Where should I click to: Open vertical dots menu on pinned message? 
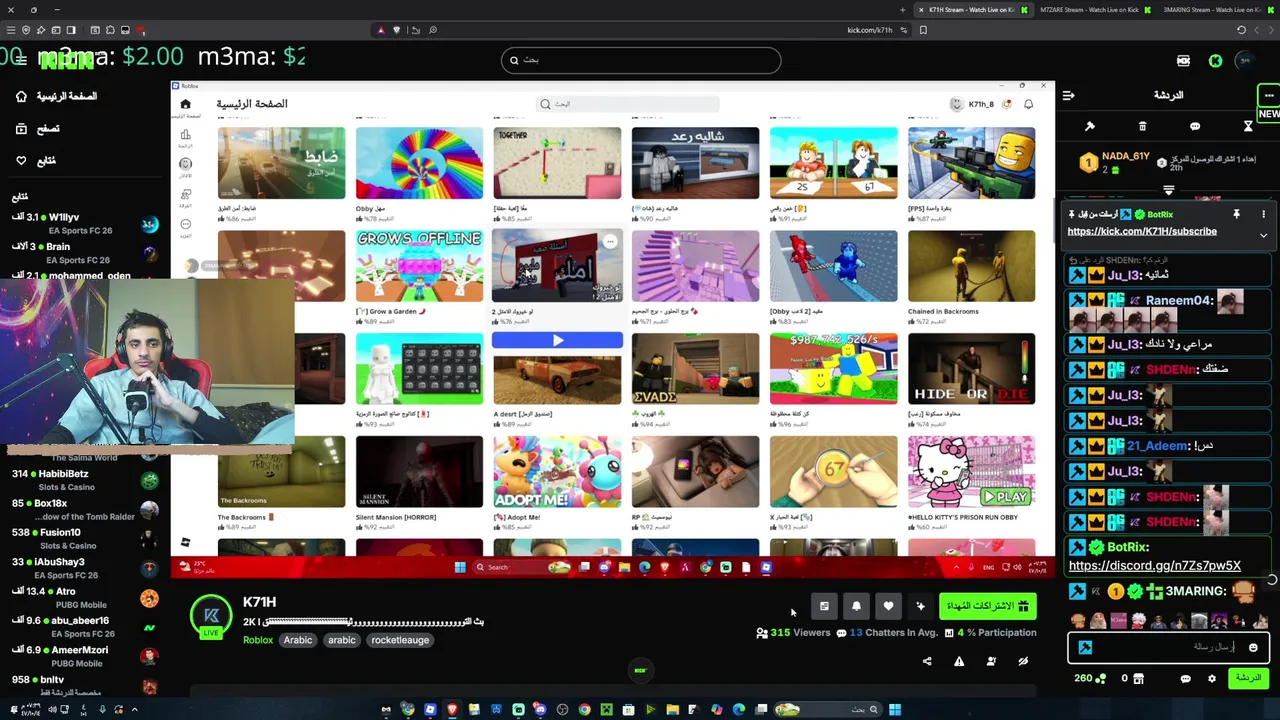tap(1263, 215)
